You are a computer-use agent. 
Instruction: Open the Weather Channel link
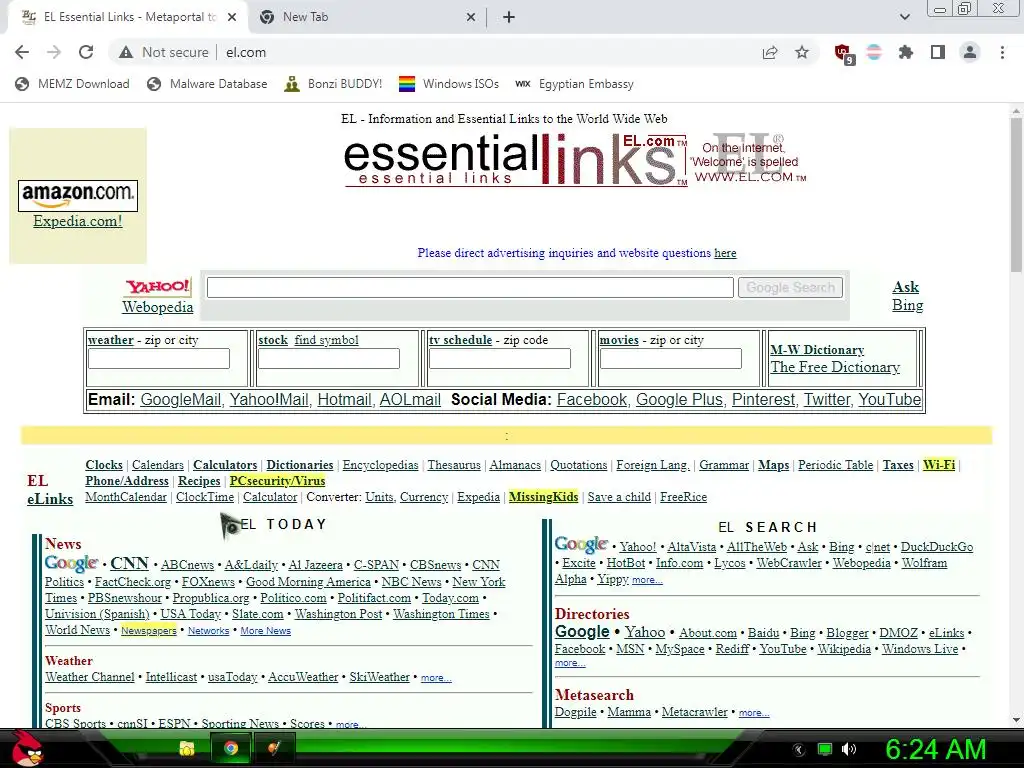click(x=89, y=677)
